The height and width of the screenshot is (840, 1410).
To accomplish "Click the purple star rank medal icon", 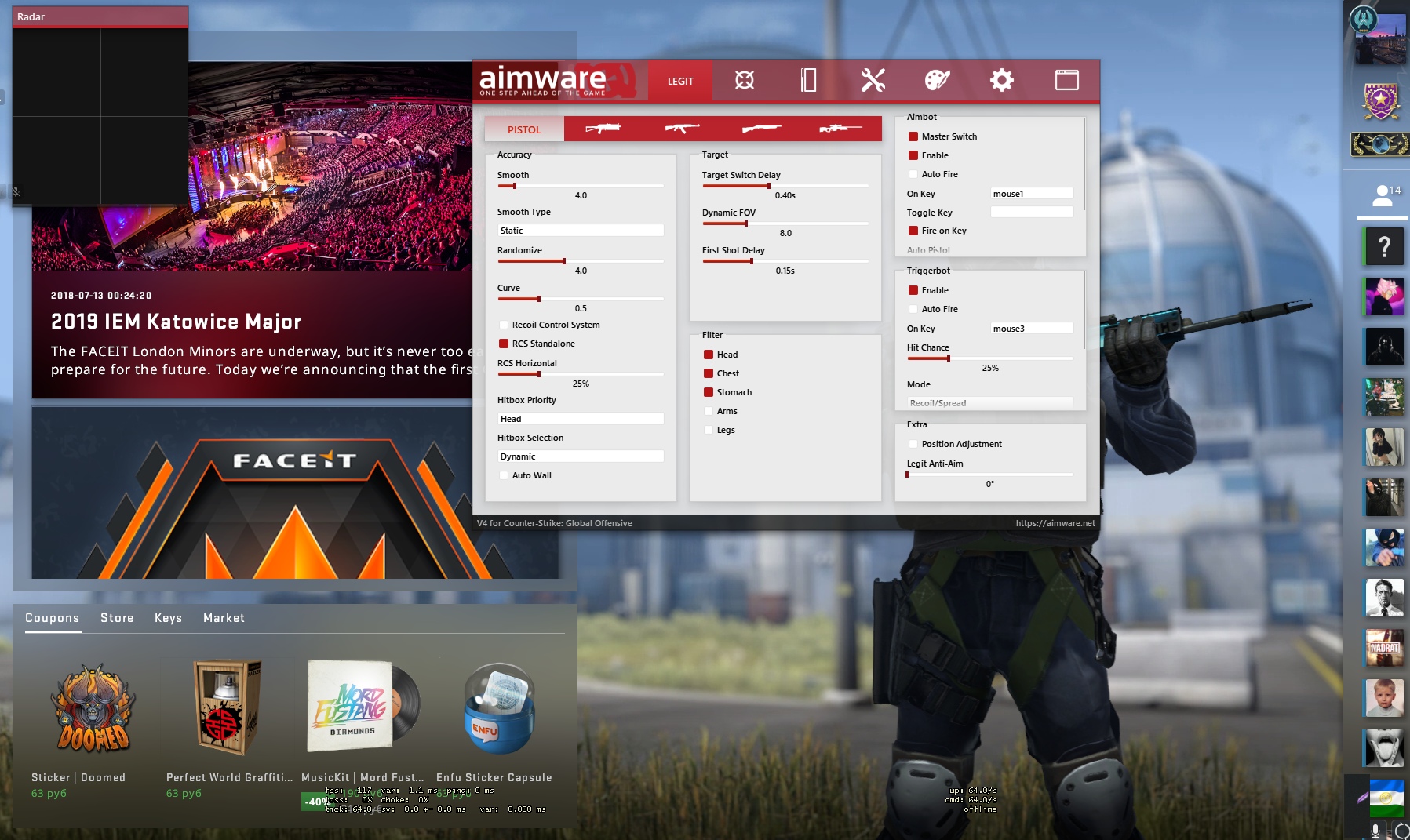I will click(1381, 102).
